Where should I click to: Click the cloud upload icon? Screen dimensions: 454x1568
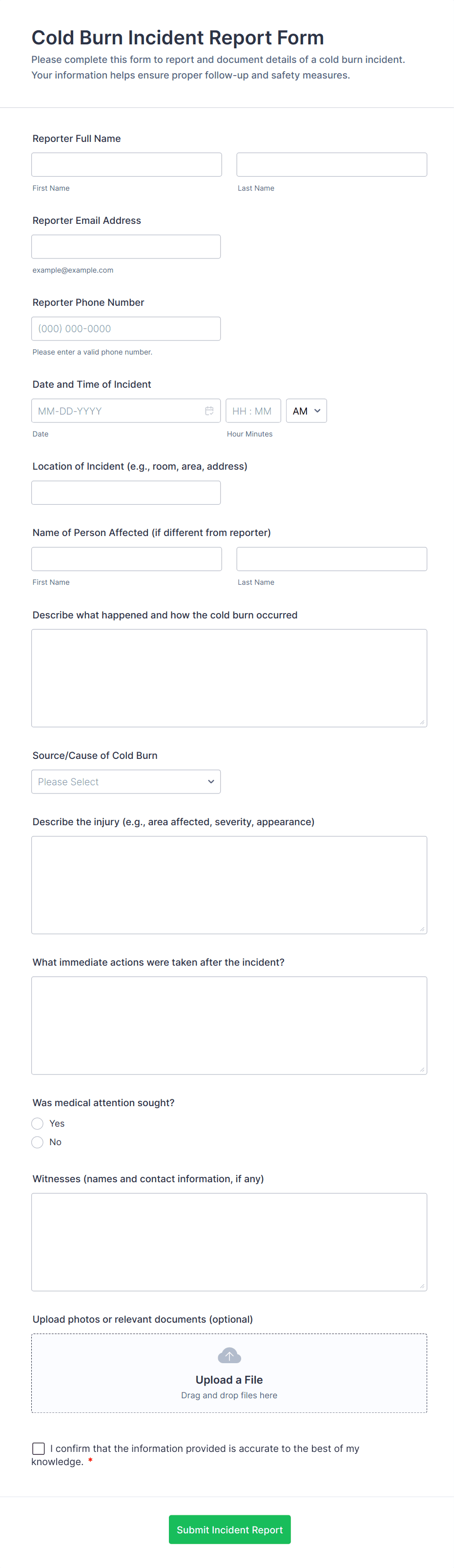[229, 1355]
